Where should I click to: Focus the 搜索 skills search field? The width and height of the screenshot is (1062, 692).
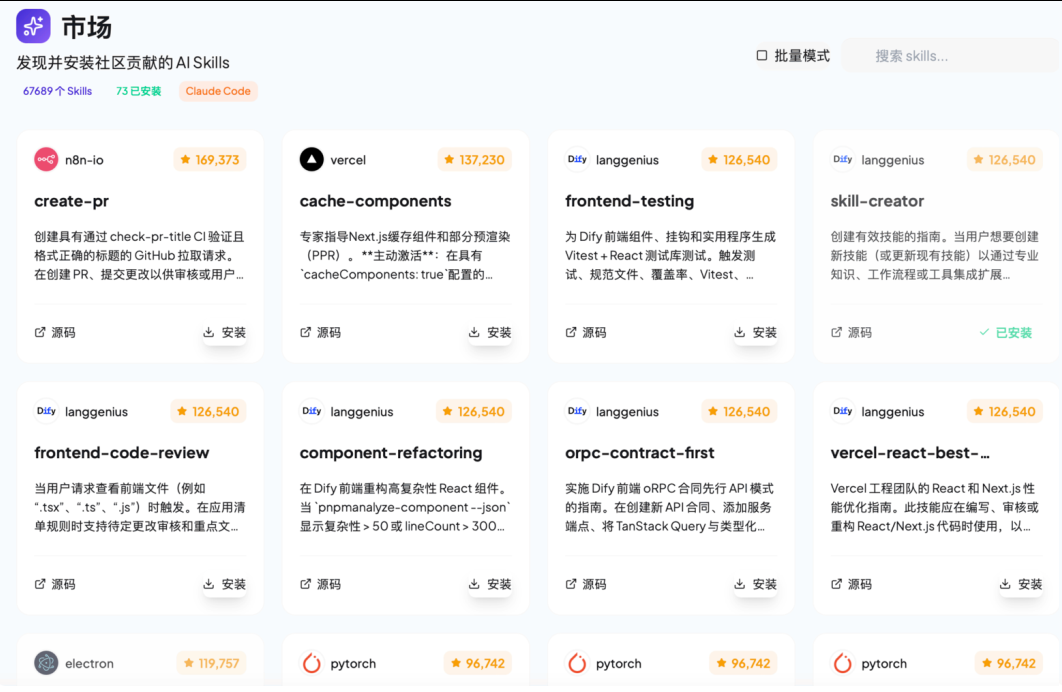coord(952,56)
